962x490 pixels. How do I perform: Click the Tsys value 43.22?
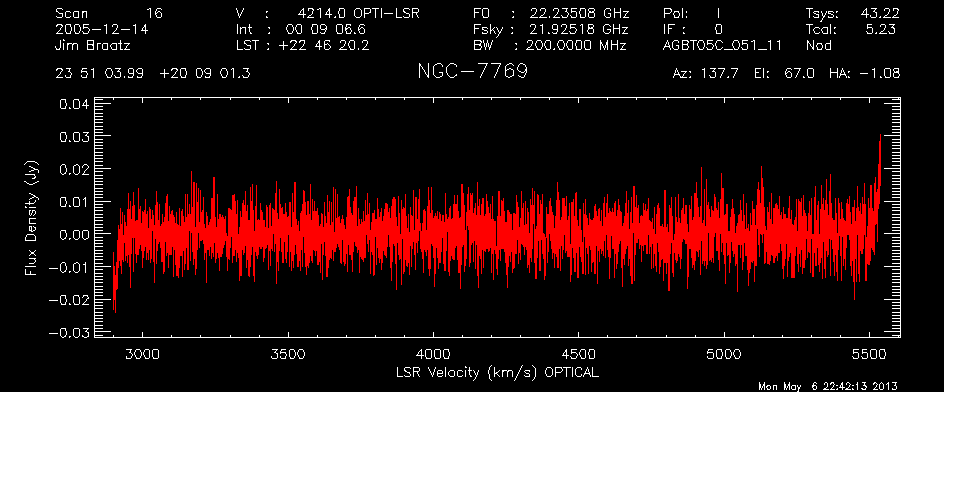coord(882,13)
